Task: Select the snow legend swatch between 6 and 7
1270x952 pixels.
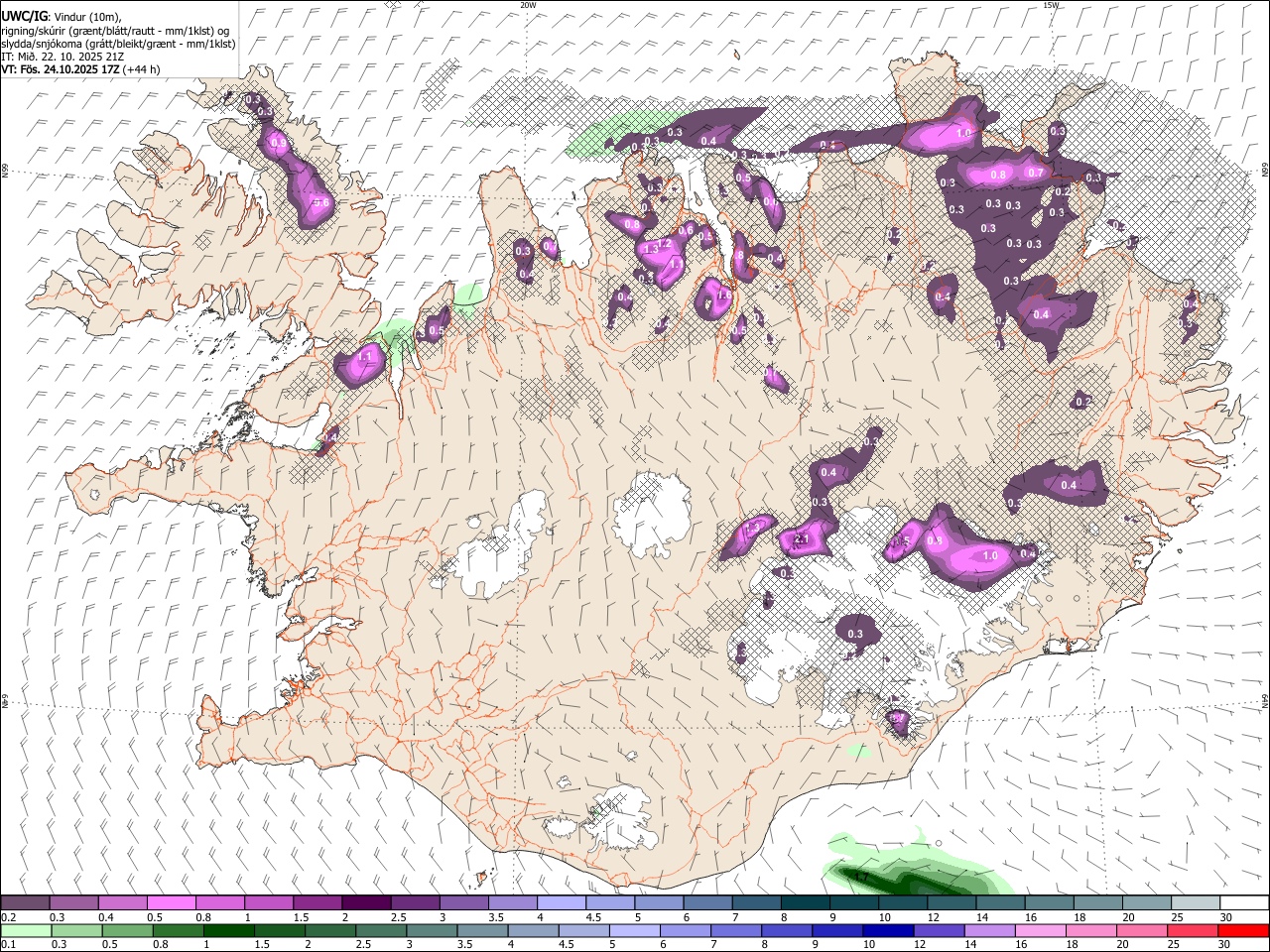Action: tap(707, 903)
